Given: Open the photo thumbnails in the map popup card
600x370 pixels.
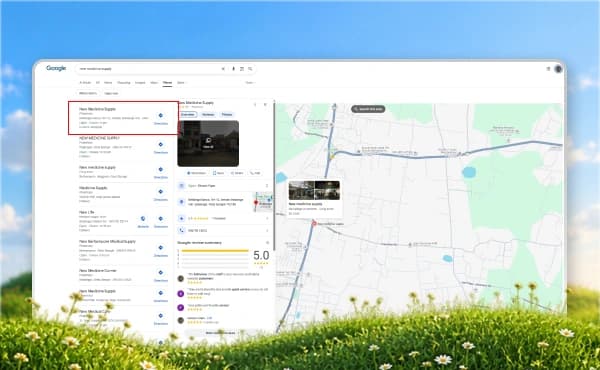Looking at the screenshot, I should coord(314,191).
